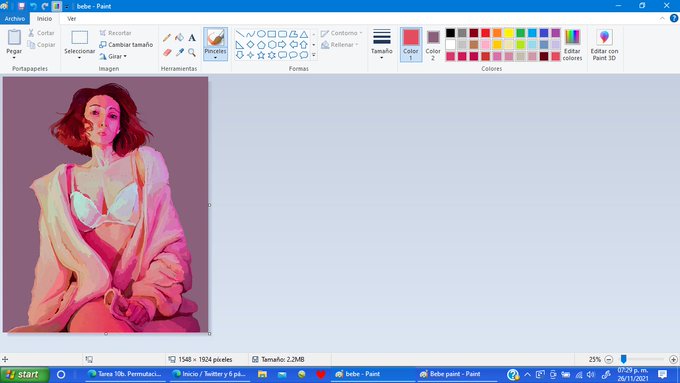
Task: Open the File Explorer taskbar icon
Action: (262, 374)
